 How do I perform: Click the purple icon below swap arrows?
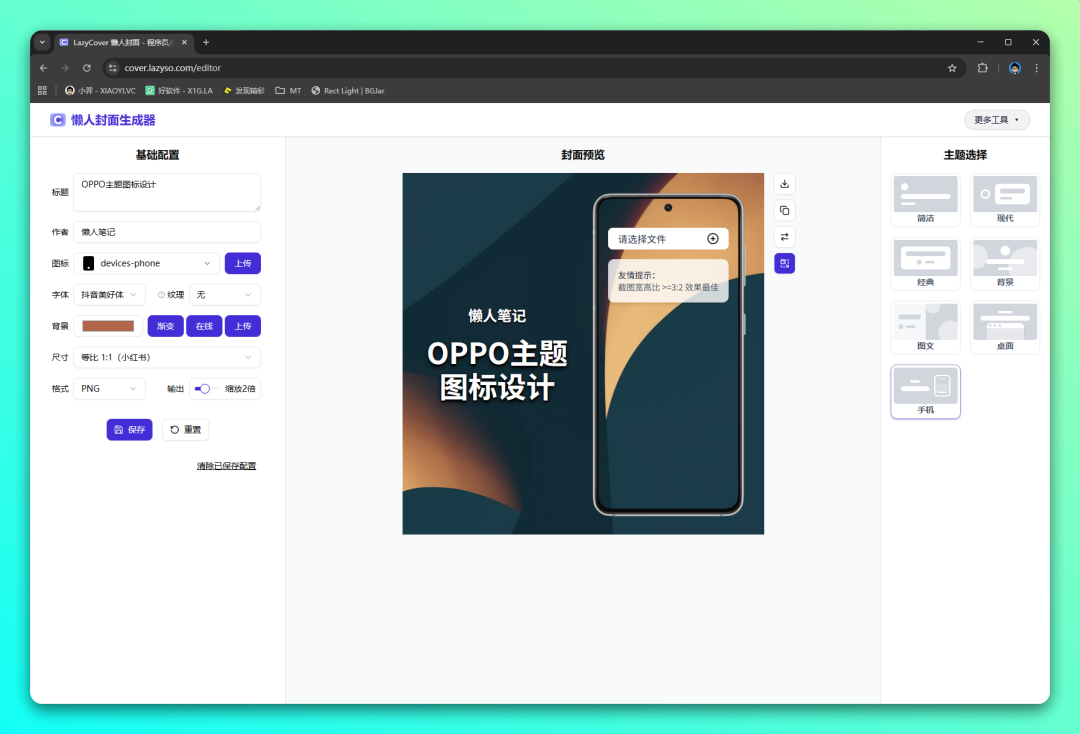[785, 263]
